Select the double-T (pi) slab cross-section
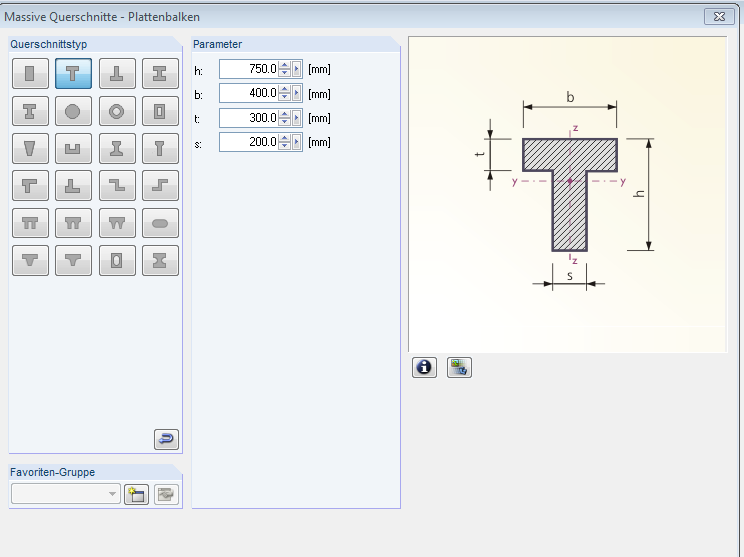 [x=30, y=223]
